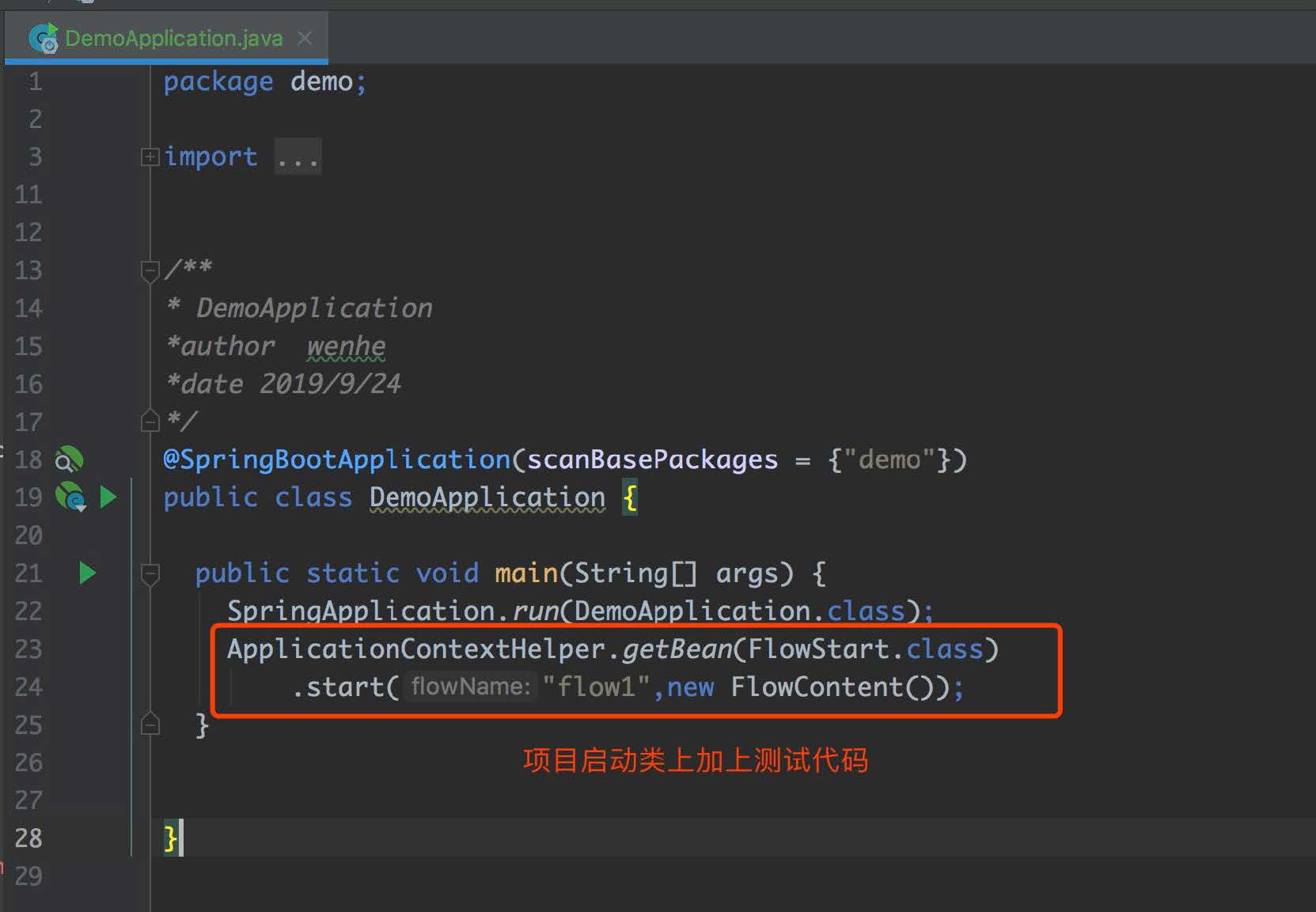Expand the folded import block
Screen dimensions: 1316x912
pos(150,157)
